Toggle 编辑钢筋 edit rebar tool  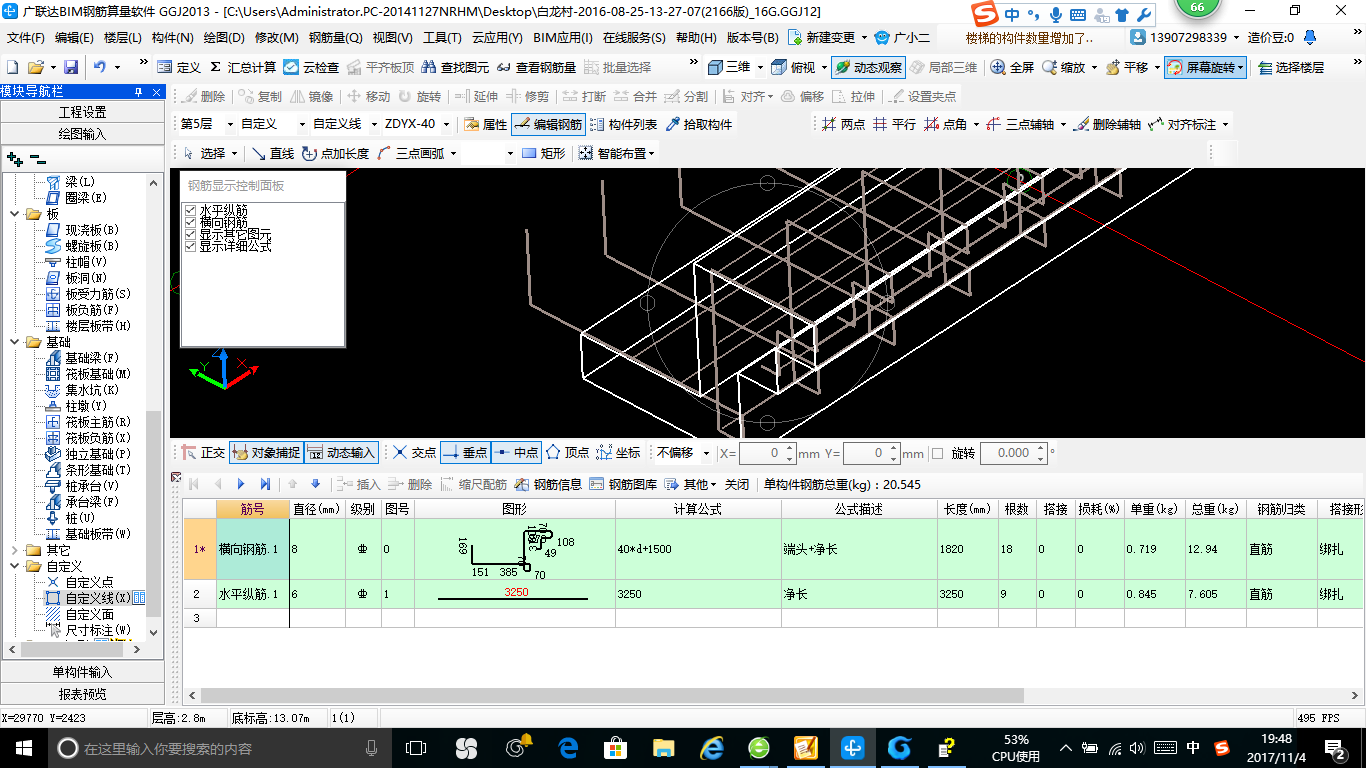(x=548, y=124)
